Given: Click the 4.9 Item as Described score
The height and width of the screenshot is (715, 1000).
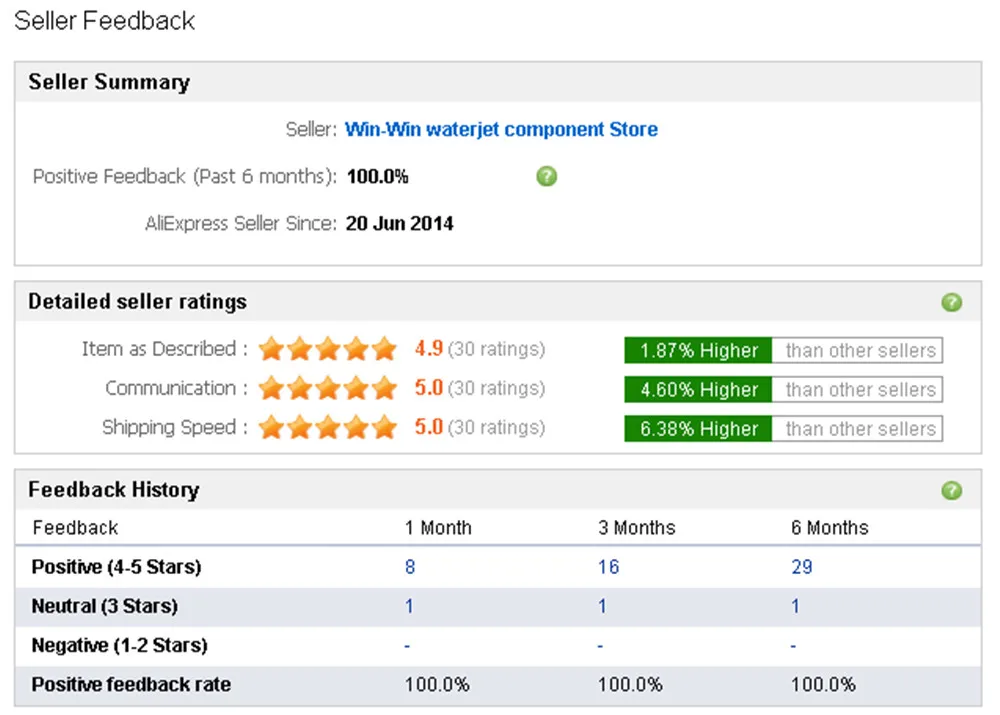Looking at the screenshot, I should click(x=429, y=350).
